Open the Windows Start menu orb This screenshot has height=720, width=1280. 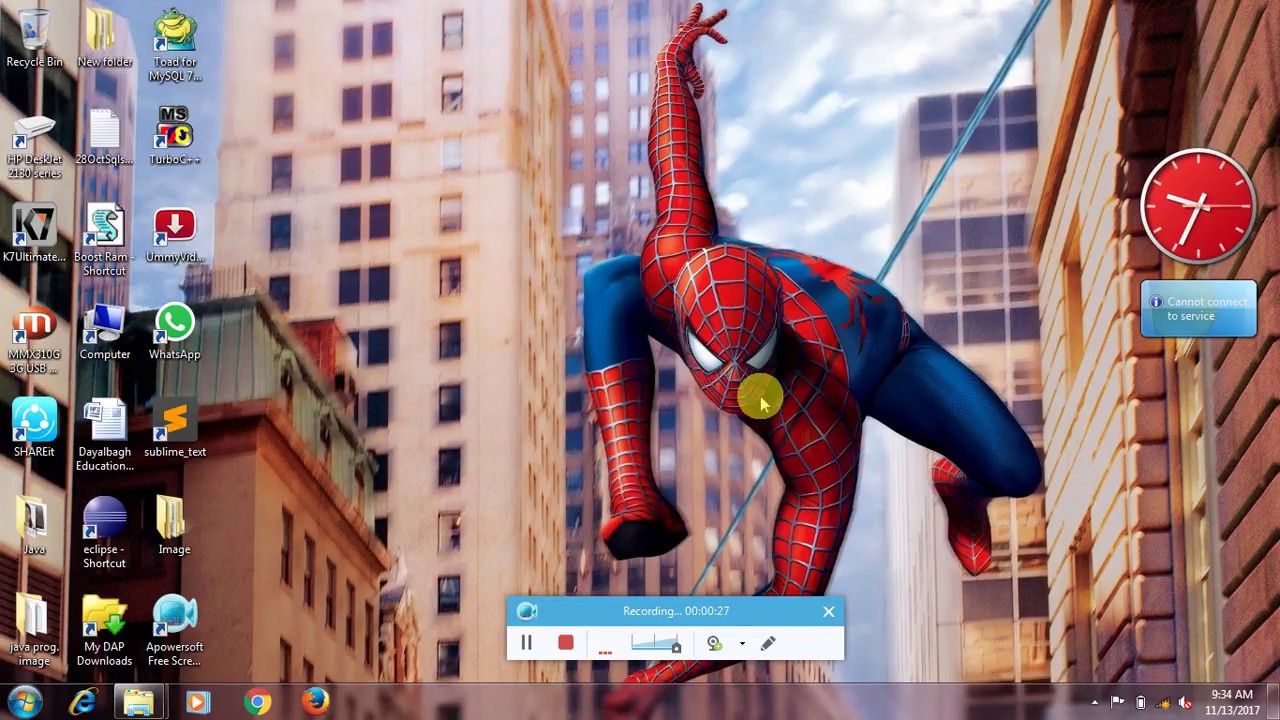click(24, 702)
